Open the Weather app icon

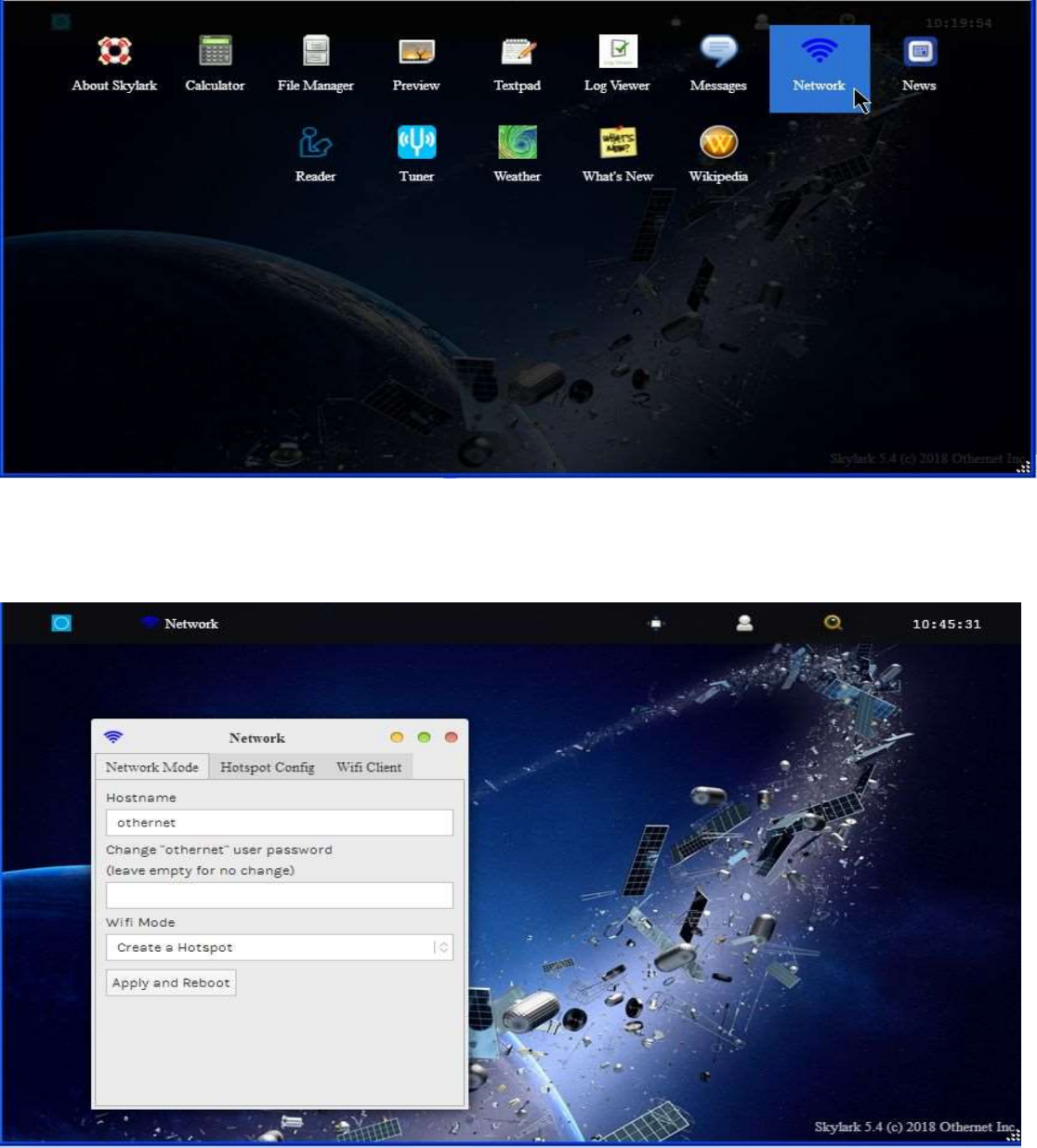tap(517, 154)
